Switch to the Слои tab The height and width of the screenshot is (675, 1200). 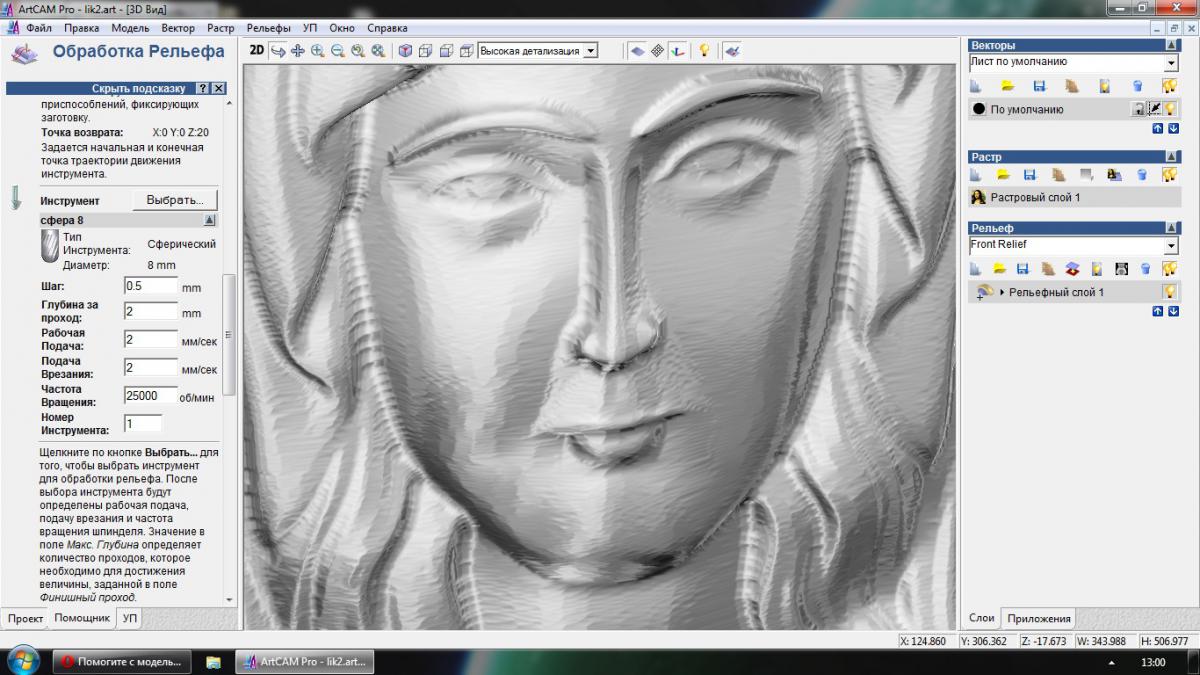click(982, 618)
